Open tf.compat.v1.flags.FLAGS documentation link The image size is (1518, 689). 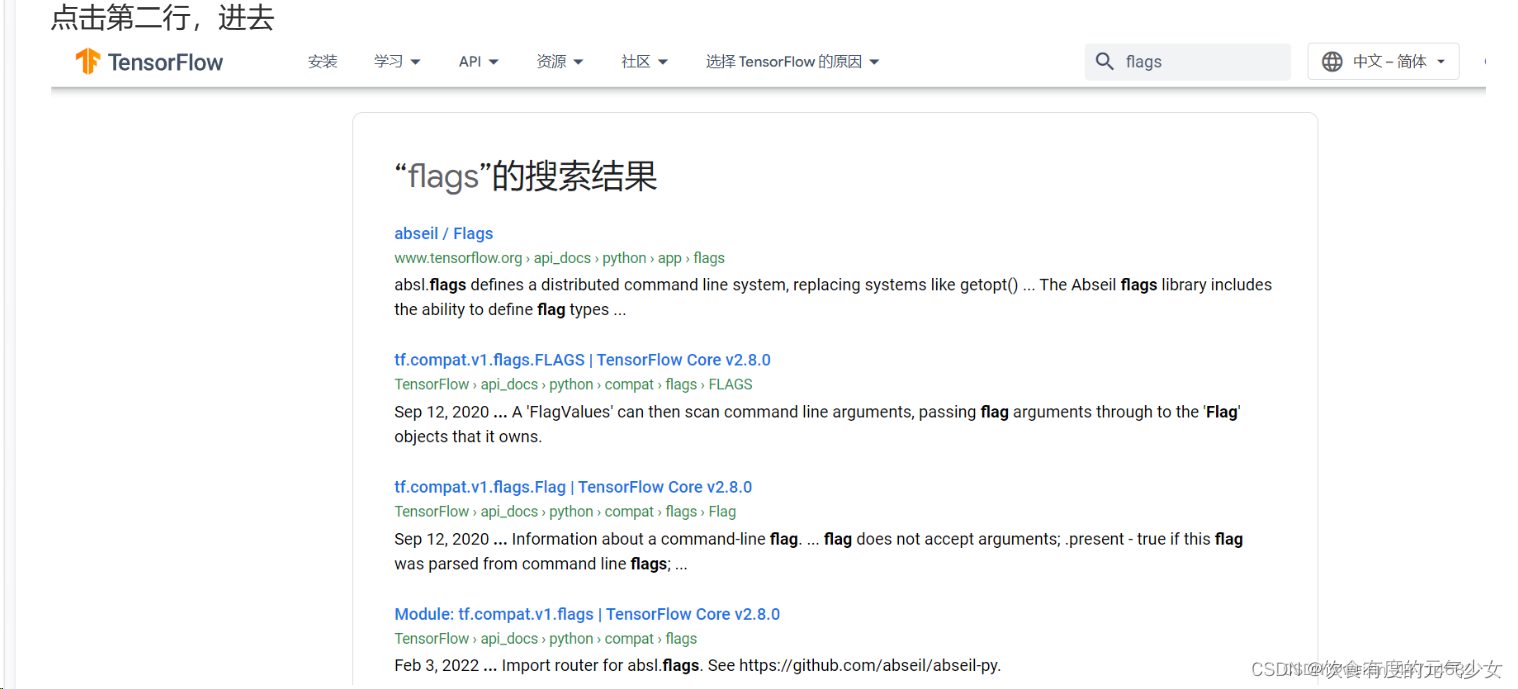(x=582, y=359)
